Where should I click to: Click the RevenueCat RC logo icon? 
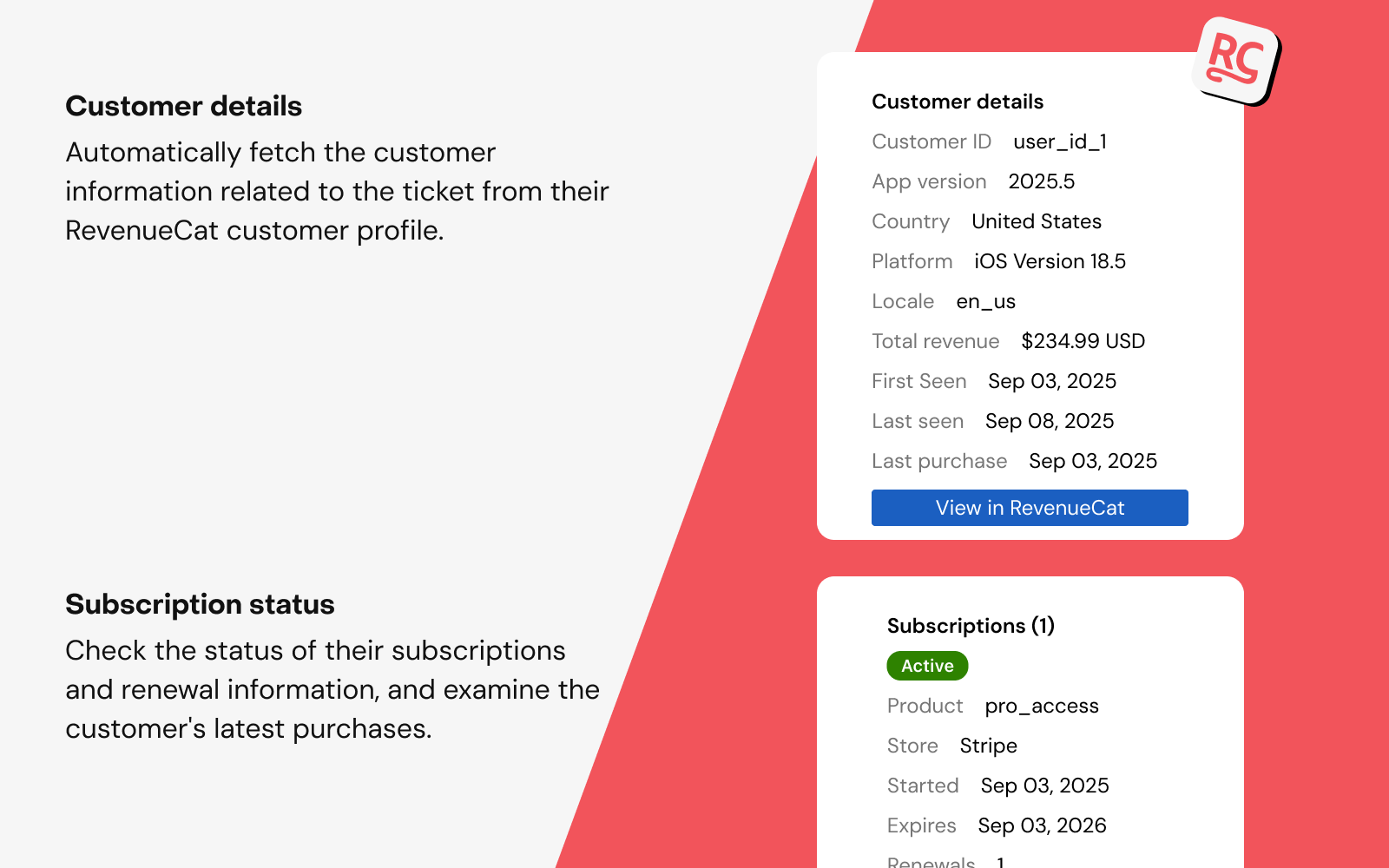(1237, 61)
